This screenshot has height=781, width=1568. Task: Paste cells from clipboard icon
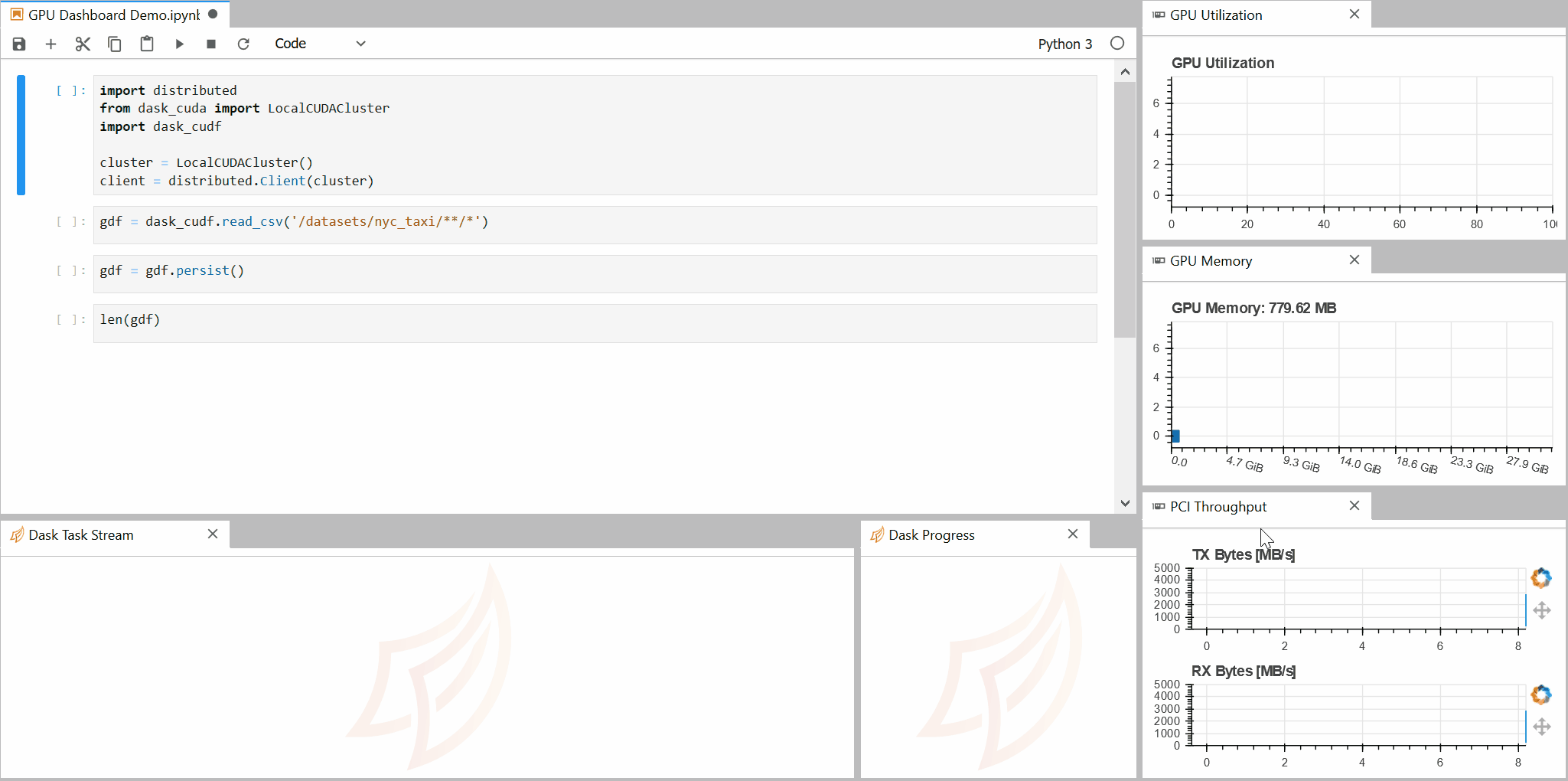(x=147, y=44)
